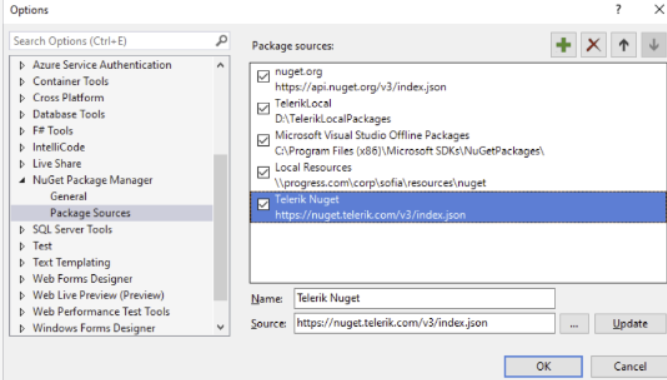Confirm the dialog with OK
Viewport: 667px width, 380px height.
(x=544, y=366)
